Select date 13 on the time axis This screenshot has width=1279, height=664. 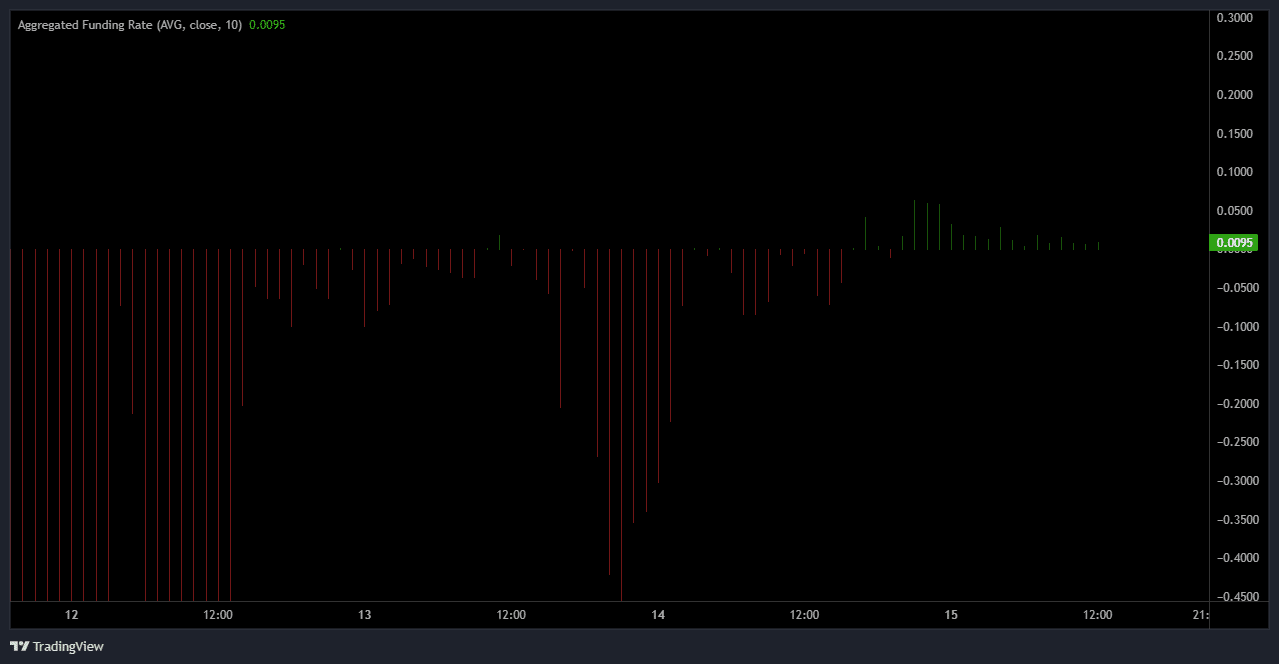(x=364, y=615)
